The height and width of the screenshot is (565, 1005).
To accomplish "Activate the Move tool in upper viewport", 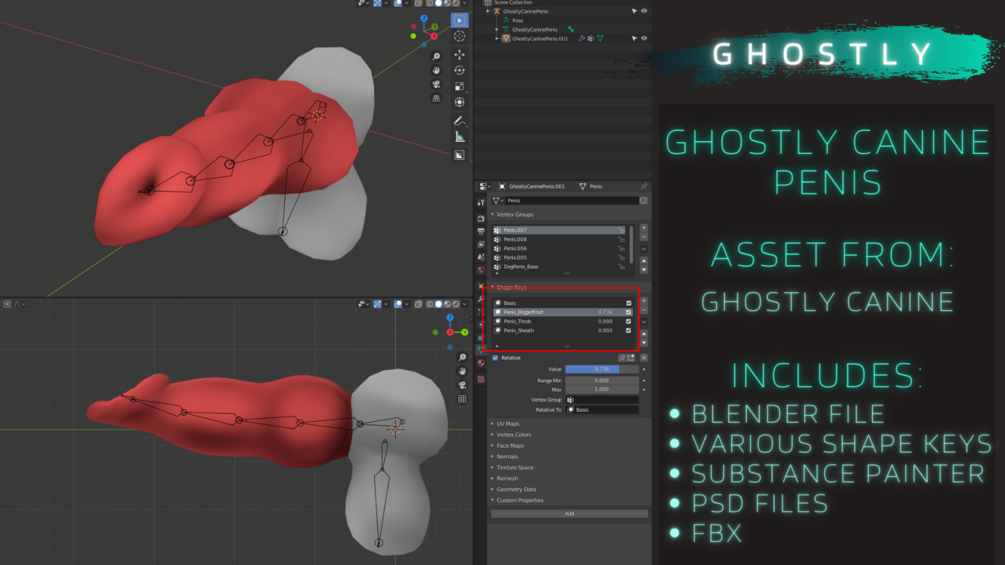I will 460,55.
